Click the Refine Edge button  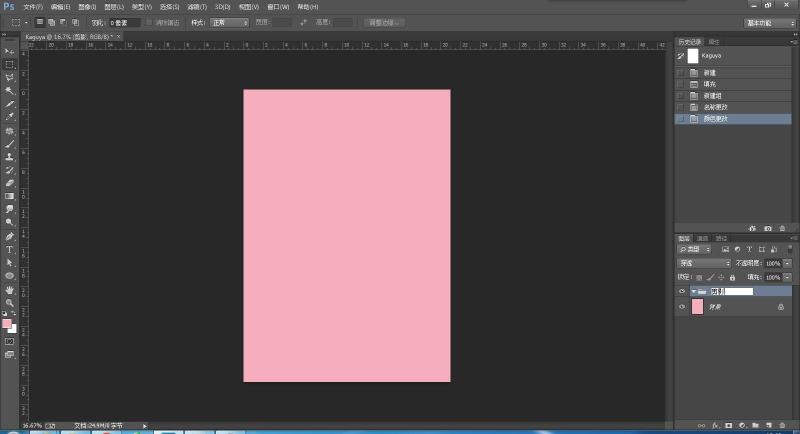(x=384, y=22)
